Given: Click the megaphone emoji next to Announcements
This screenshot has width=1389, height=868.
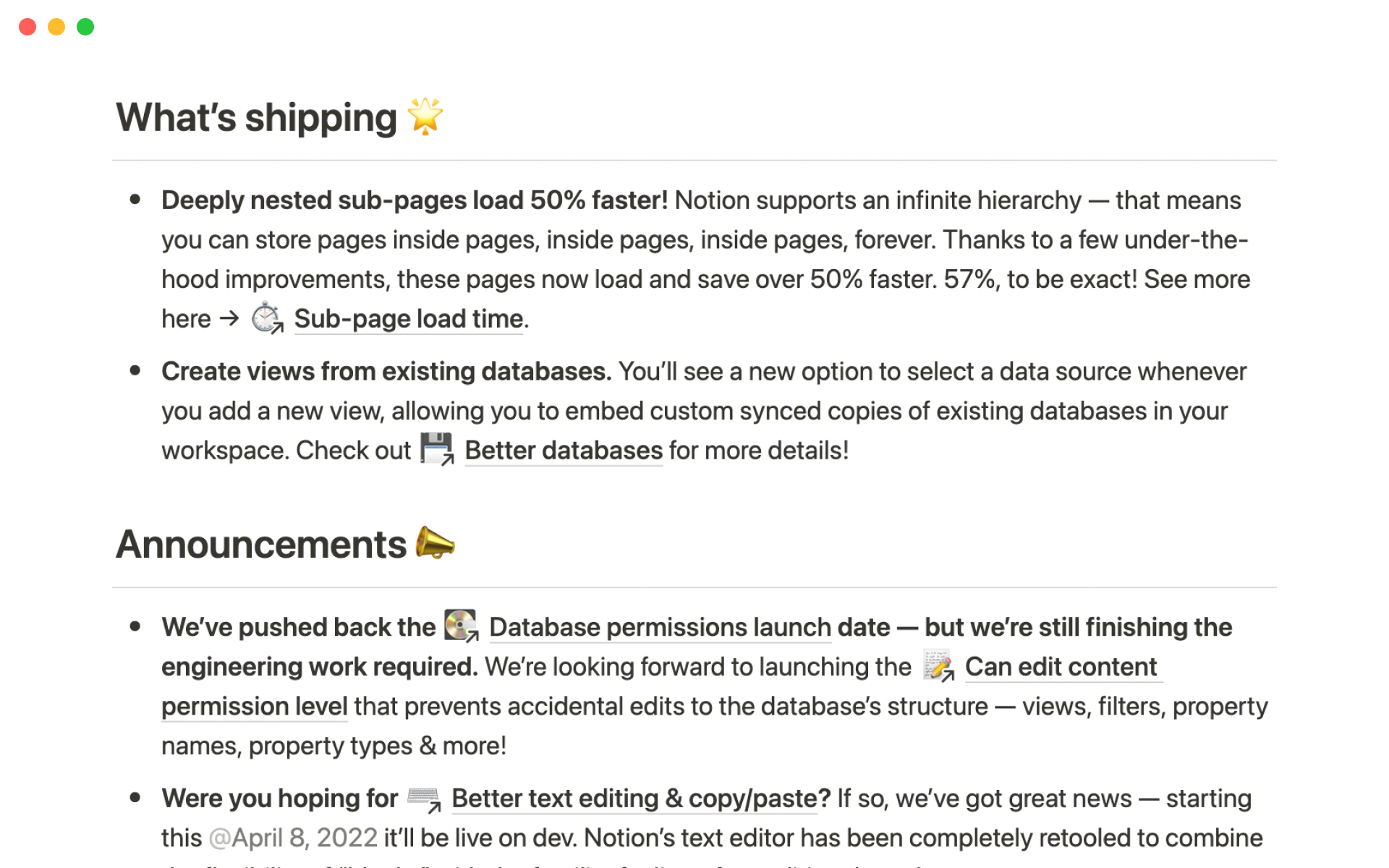Looking at the screenshot, I should tap(435, 543).
